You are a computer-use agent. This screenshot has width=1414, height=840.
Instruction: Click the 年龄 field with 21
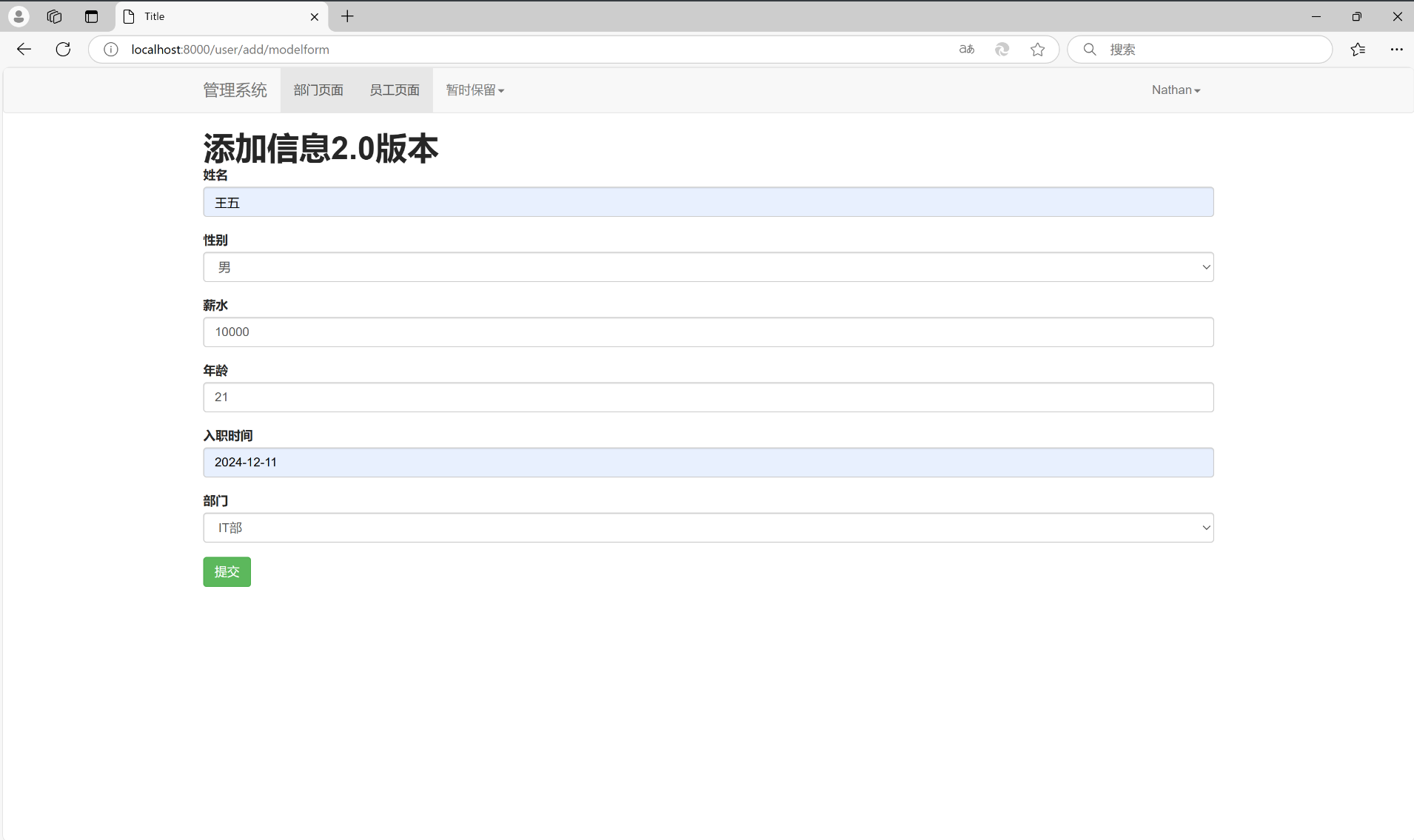pos(708,397)
